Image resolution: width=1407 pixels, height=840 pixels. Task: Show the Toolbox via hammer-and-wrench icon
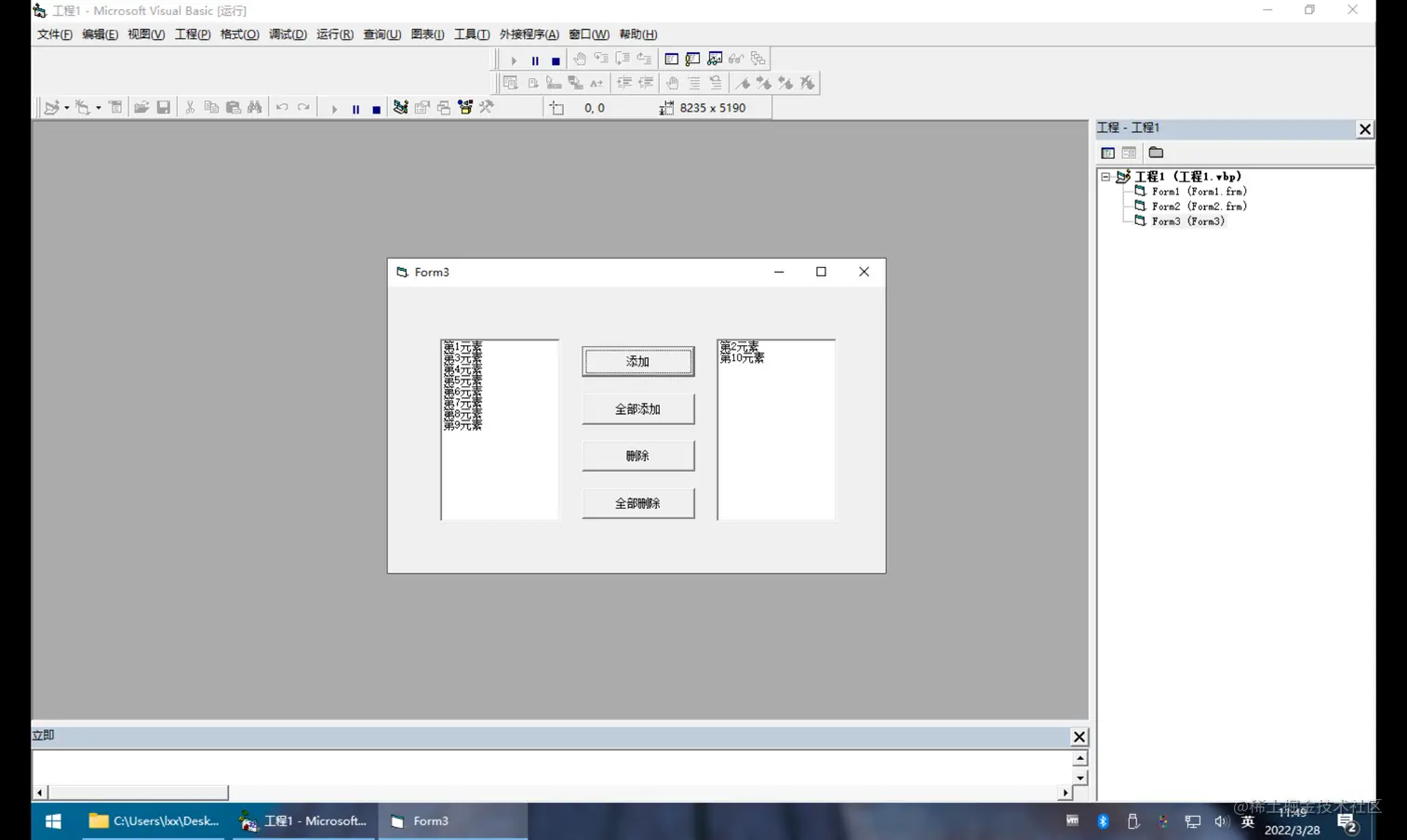point(487,108)
